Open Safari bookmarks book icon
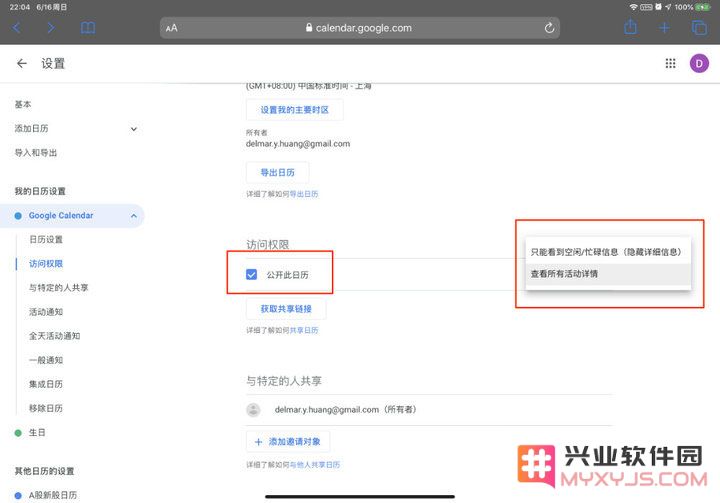Viewport: 720px width, 503px height. coord(88,28)
